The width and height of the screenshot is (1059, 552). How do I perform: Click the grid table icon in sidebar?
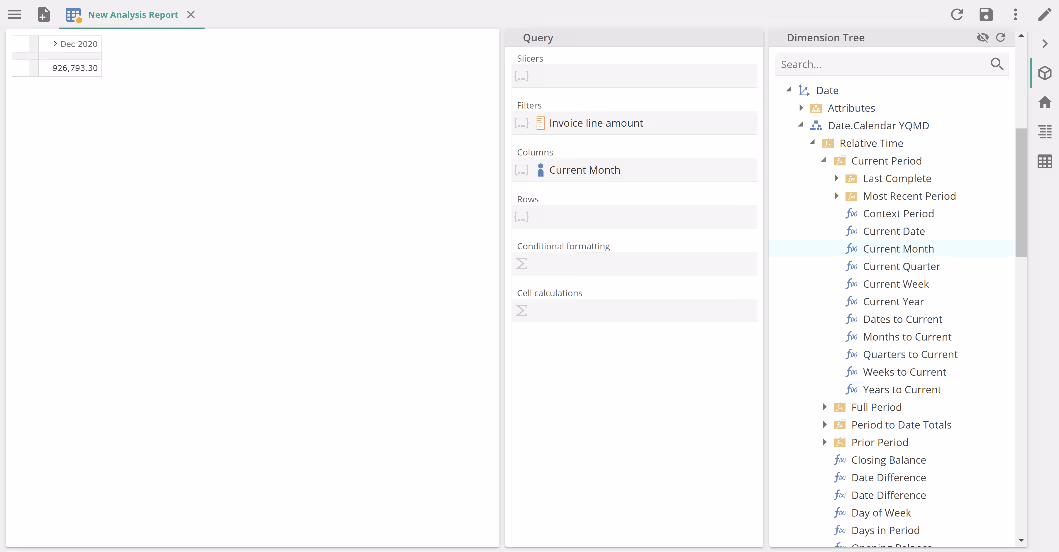1044,161
